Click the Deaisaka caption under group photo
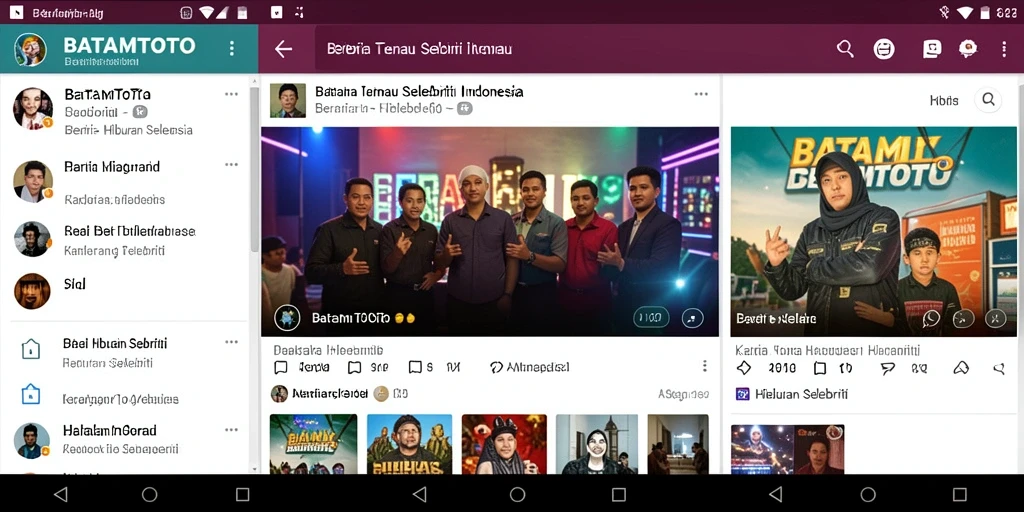Viewport: 1024px width, 512px height. 328,350
